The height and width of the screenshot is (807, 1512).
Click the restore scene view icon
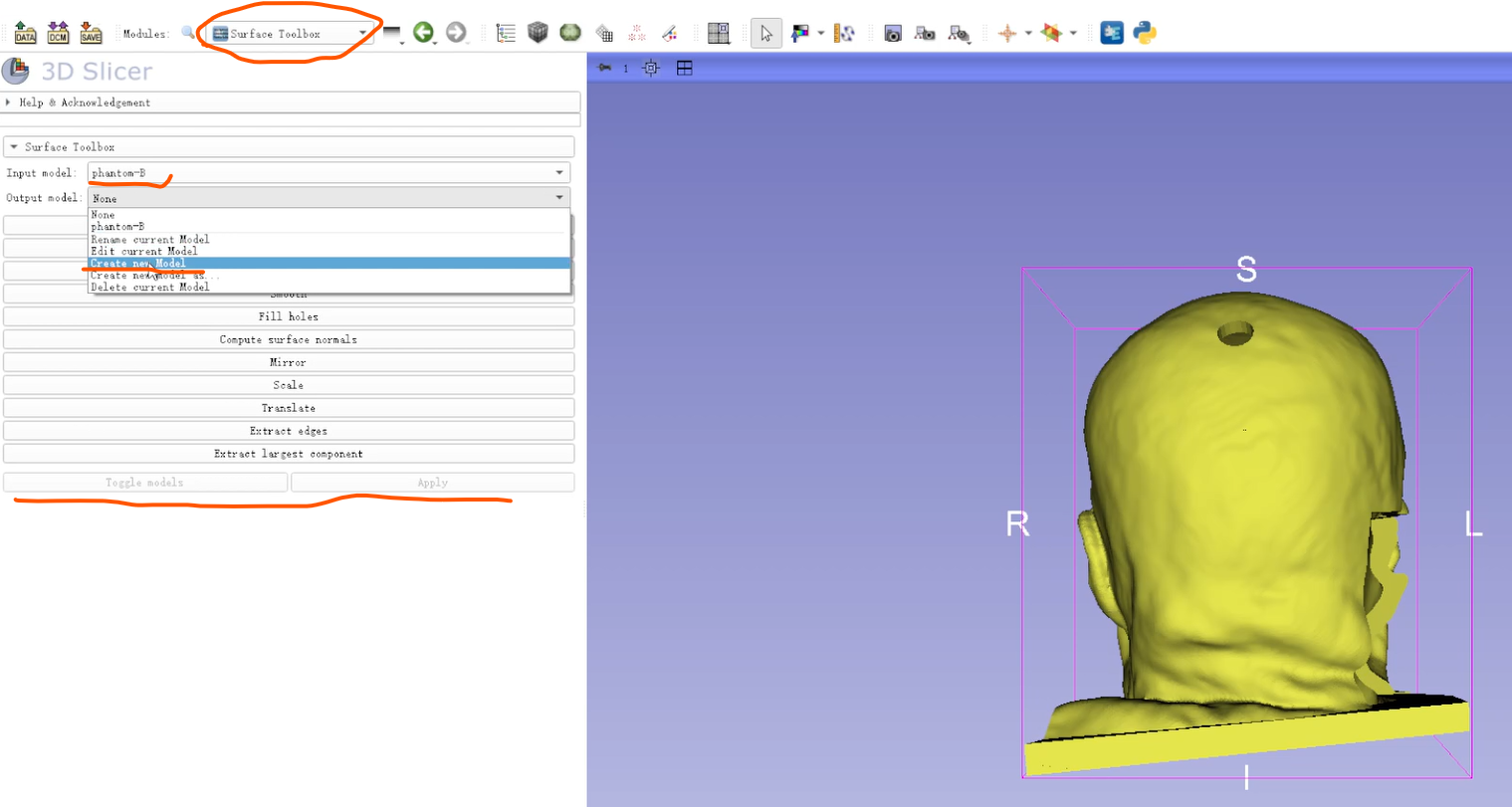(x=959, y=33)
